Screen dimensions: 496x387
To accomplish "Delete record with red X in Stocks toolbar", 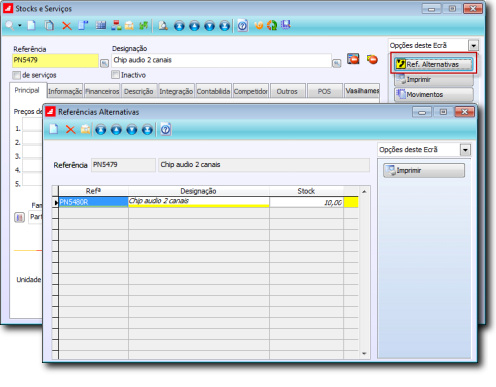I will tap(67, 26).
